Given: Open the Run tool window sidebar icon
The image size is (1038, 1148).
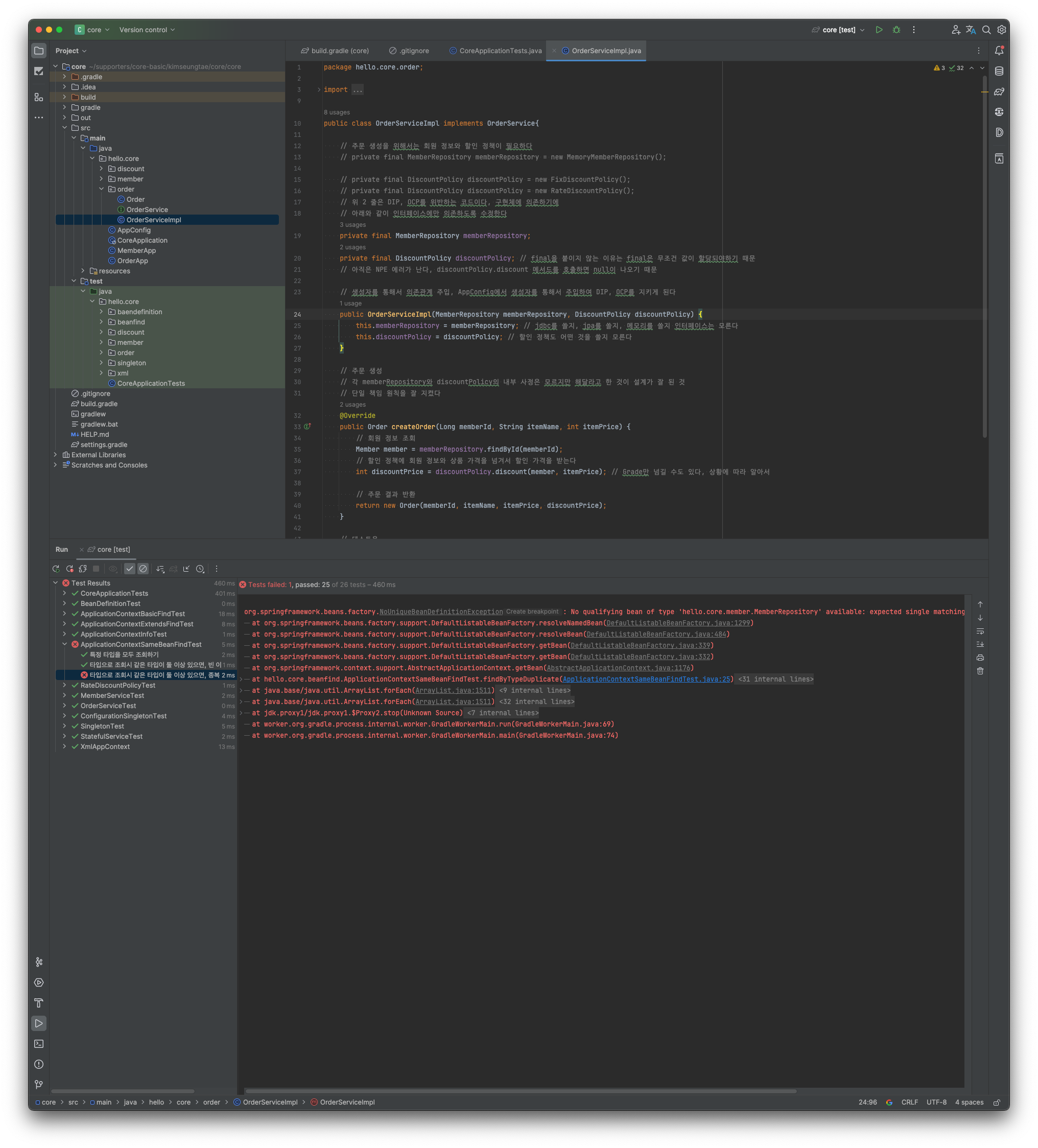Looking at the screenshot, I should pyautogui.click(x=39, y=1023).
